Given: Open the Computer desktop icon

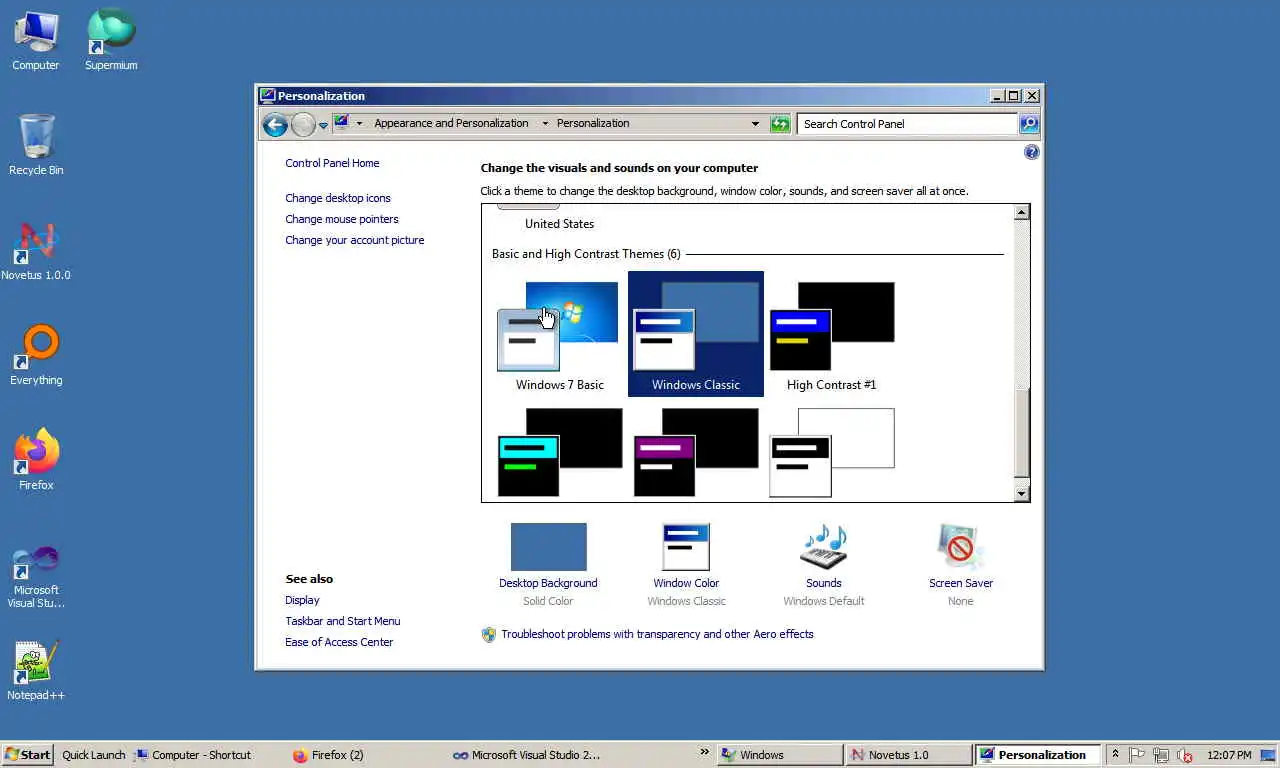Looking at the screenshot, I should pos(36,40).
